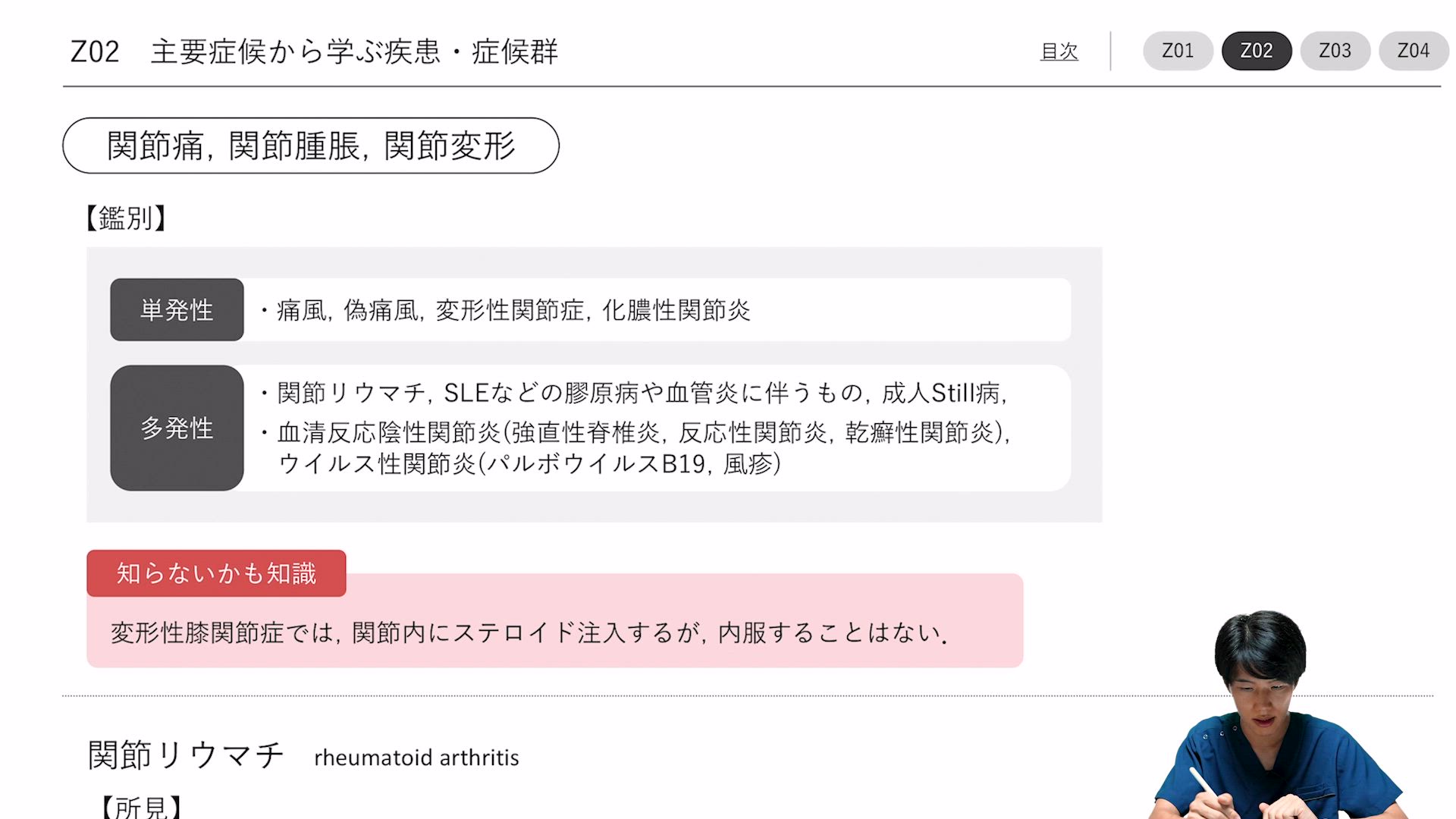Screen dimensions: 1456x819
Task: Click the rheumatoid arthritis English subtitle
Action: 416,758
